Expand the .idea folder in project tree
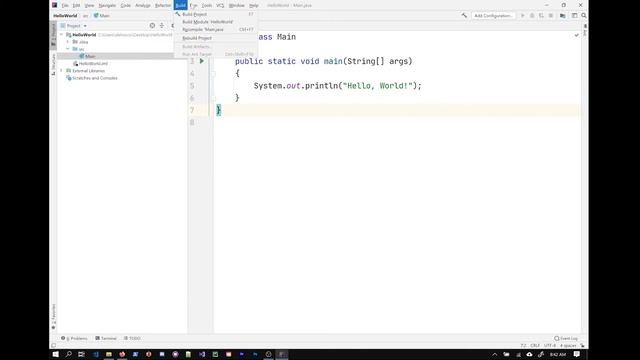This screenshot has width=640, height=360. tap(68, 42)
